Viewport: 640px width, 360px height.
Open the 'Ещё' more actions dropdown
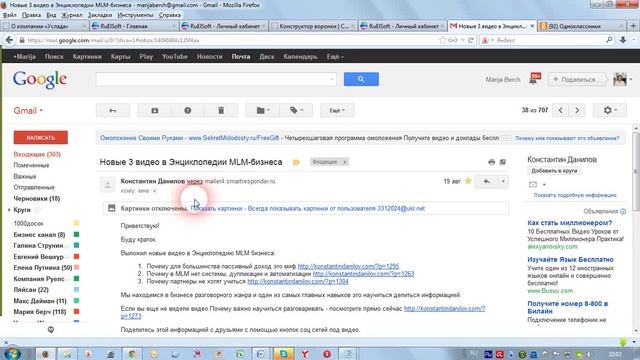(337, 111)
